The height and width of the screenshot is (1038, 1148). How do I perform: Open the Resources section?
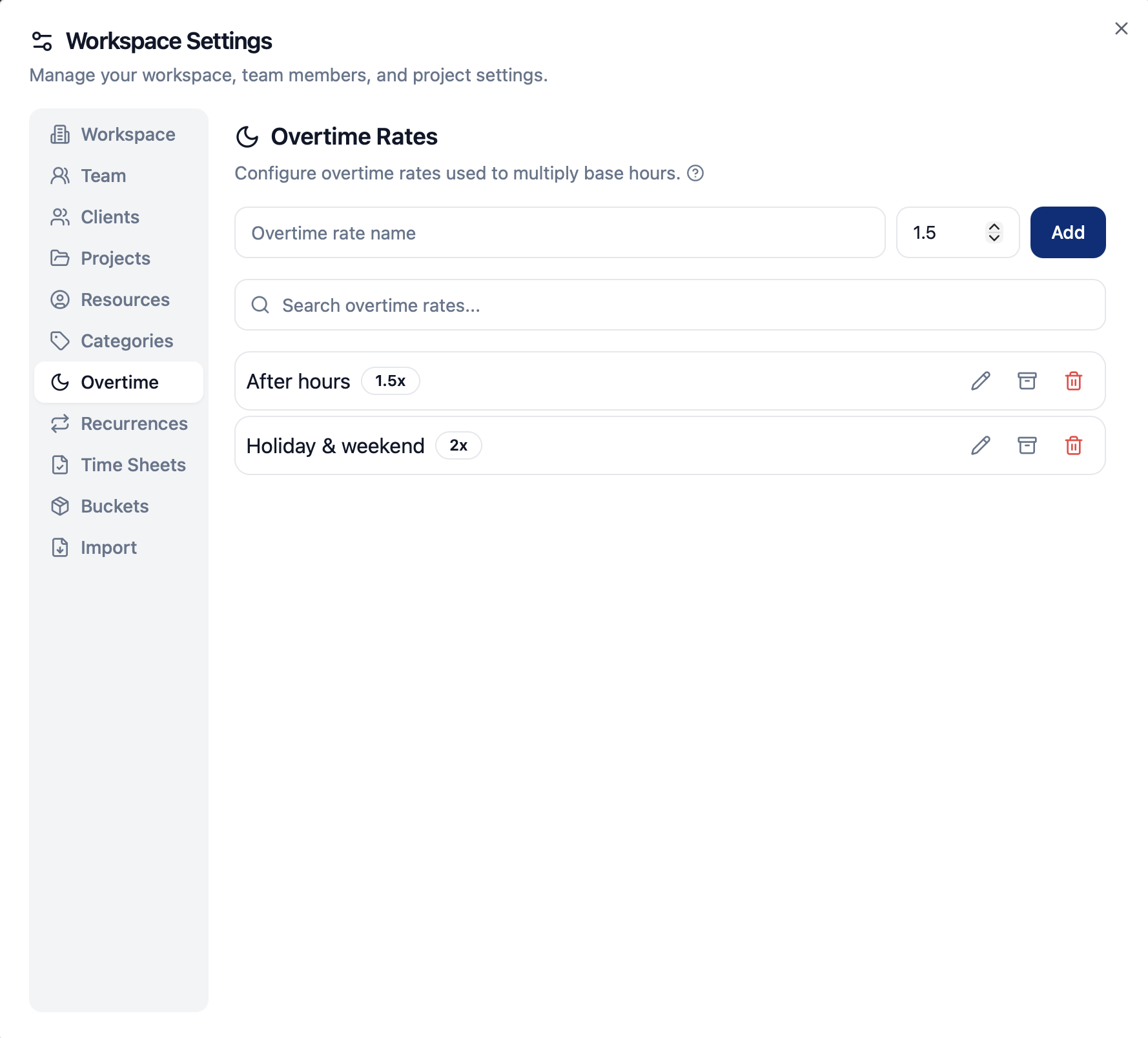click(x=119, y=300)
